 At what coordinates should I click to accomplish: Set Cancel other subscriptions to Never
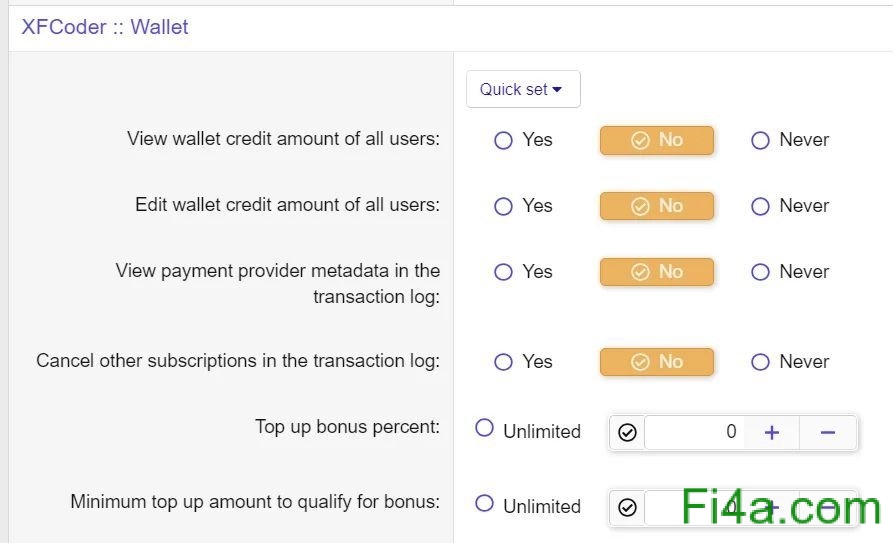760,362
